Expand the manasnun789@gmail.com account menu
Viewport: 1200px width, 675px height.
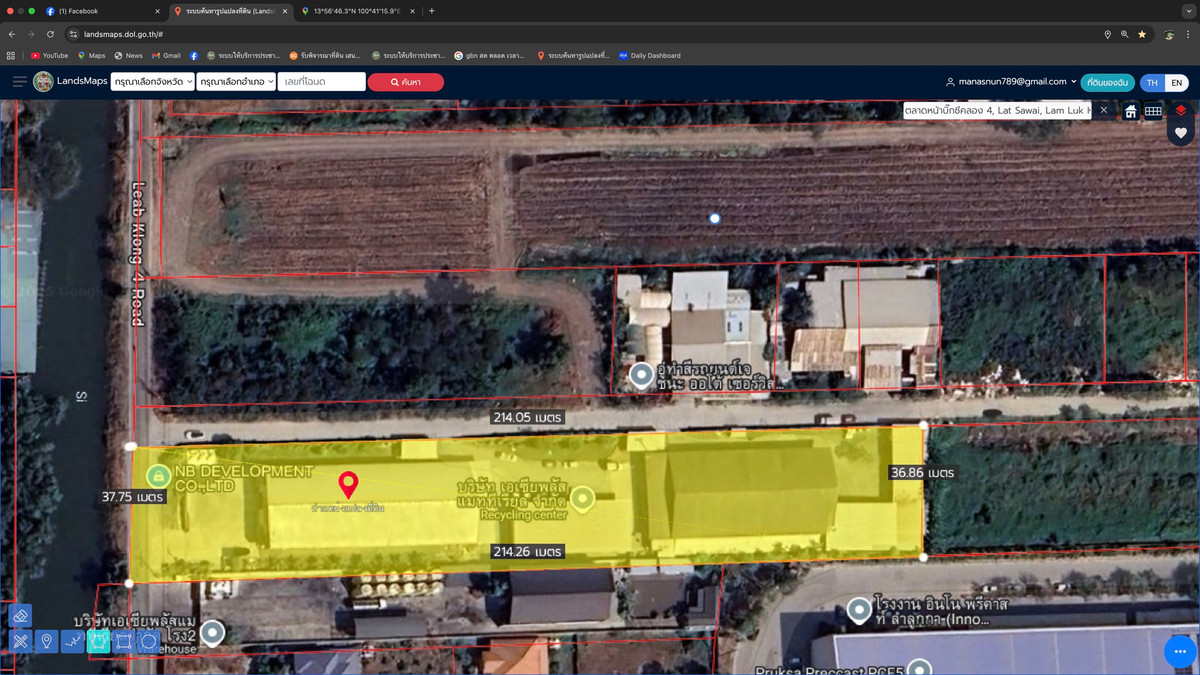click(x=1011, y=82)
